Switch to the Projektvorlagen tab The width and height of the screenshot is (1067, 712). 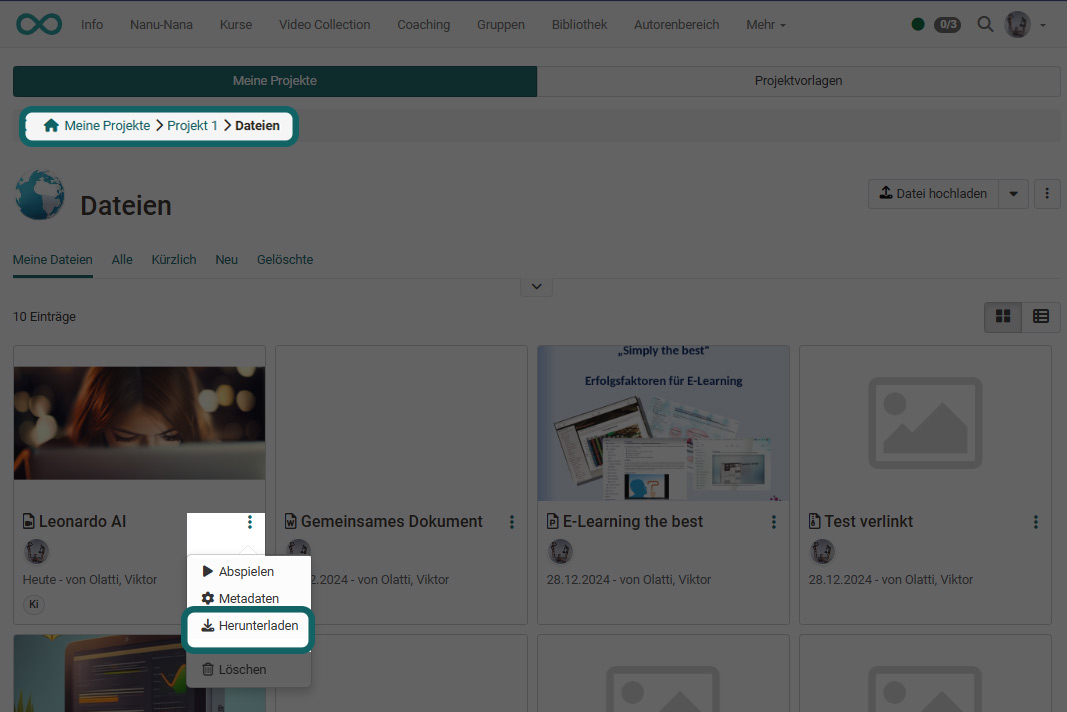[798, 81]
